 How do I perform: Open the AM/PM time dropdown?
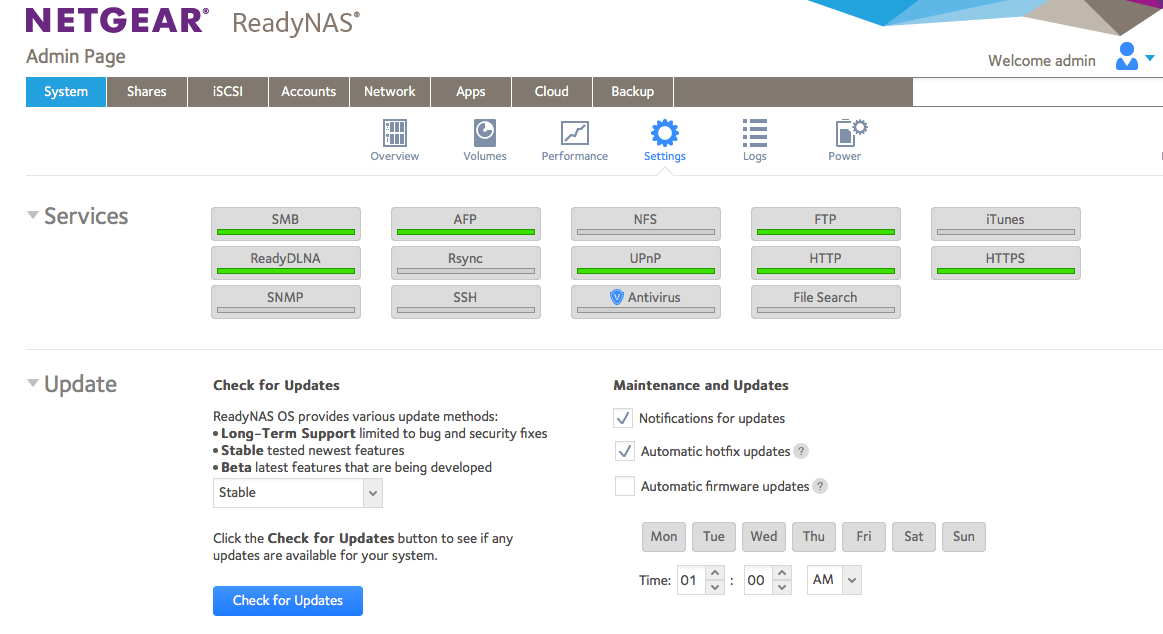[834, 580]
